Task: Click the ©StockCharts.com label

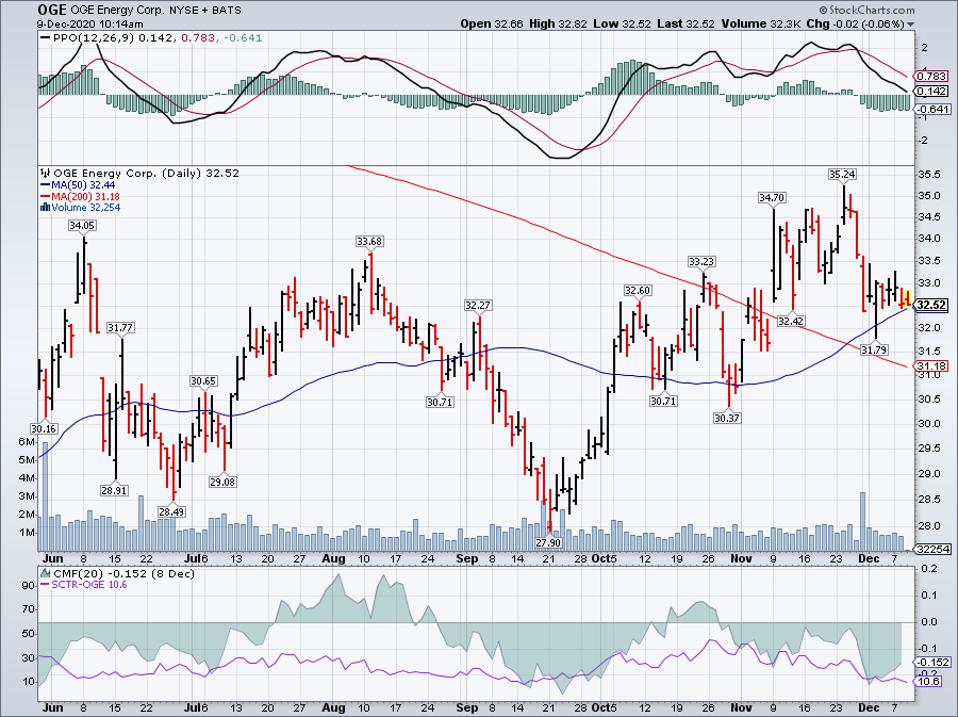Action: [867, 10]
